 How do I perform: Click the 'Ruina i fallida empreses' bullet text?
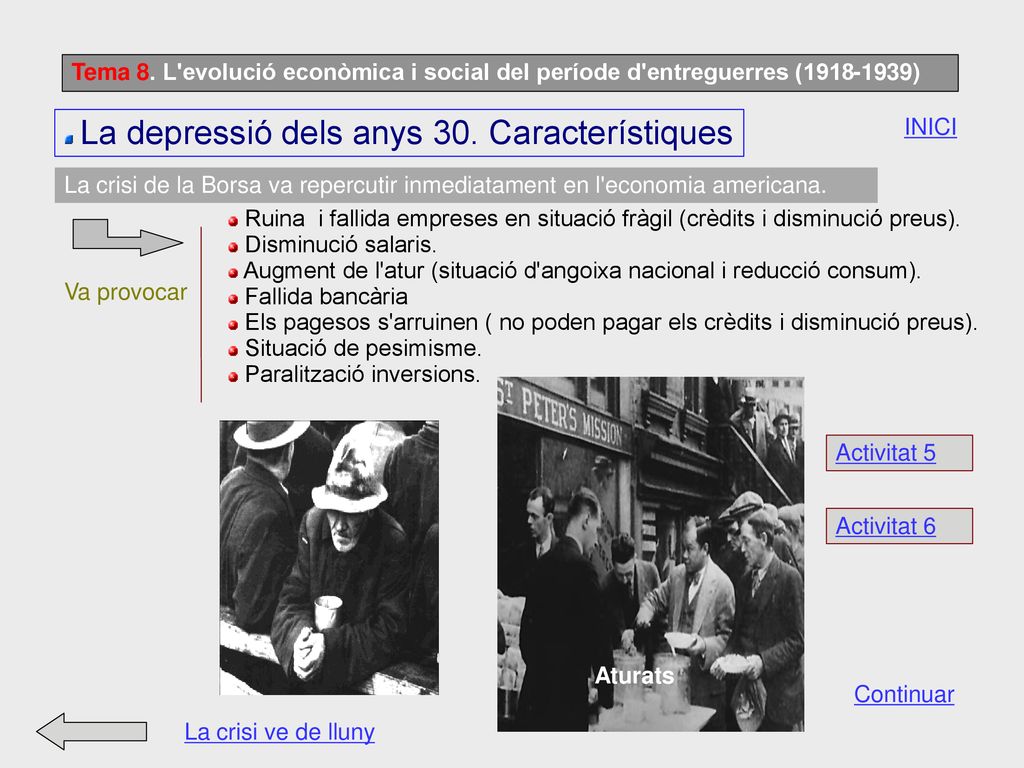pos(602,218)
